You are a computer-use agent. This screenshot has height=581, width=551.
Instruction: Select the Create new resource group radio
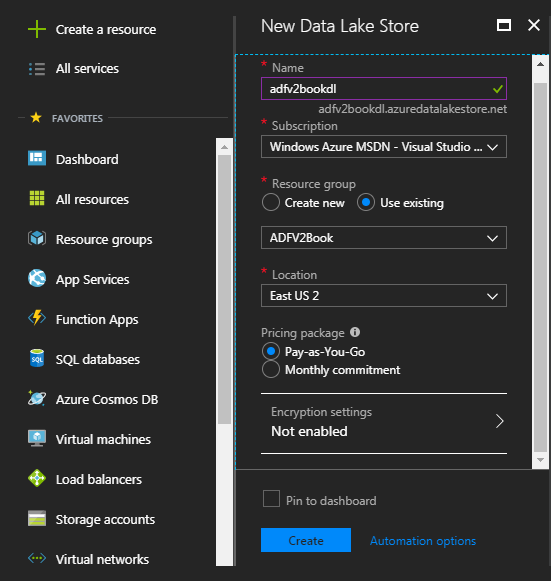point(270,202)
